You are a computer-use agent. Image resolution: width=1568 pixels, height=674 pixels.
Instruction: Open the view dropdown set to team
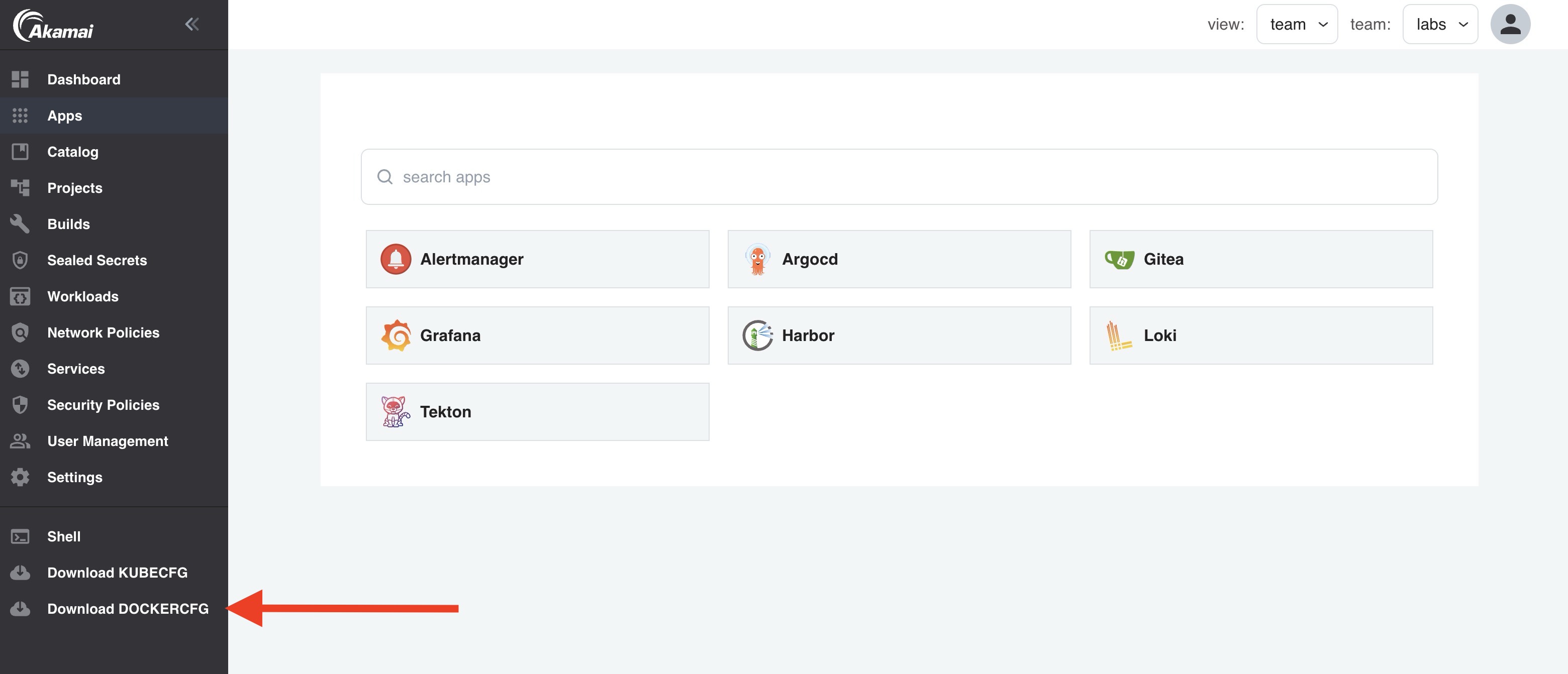pos(1297,24)
